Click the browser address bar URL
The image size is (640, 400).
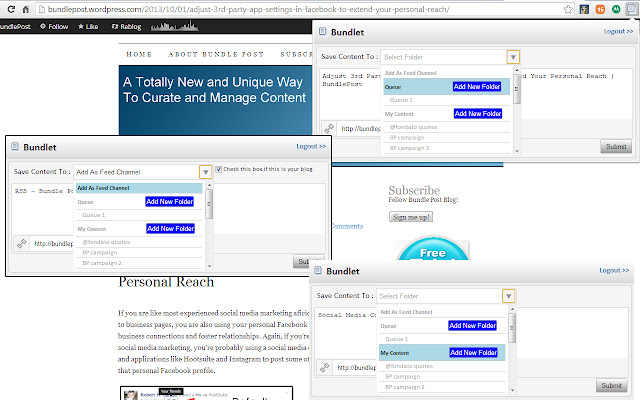248,9
